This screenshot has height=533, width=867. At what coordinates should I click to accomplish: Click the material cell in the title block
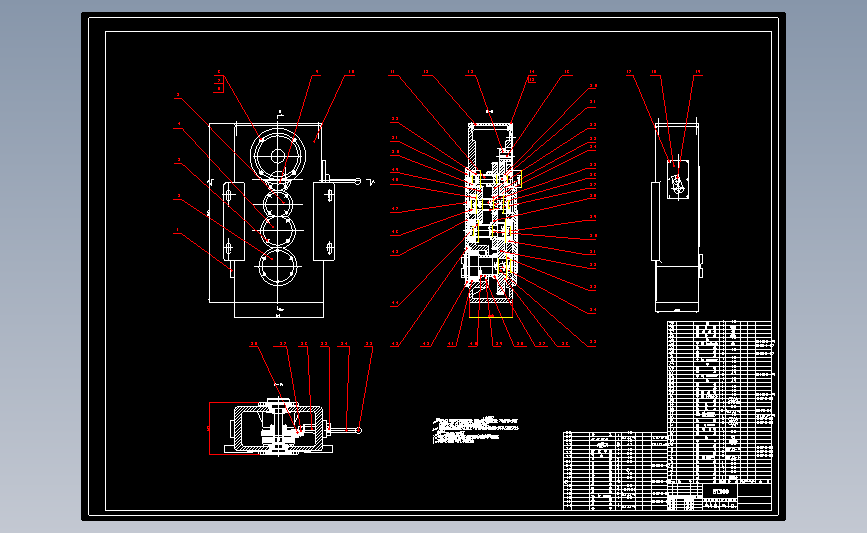(720, 491)
